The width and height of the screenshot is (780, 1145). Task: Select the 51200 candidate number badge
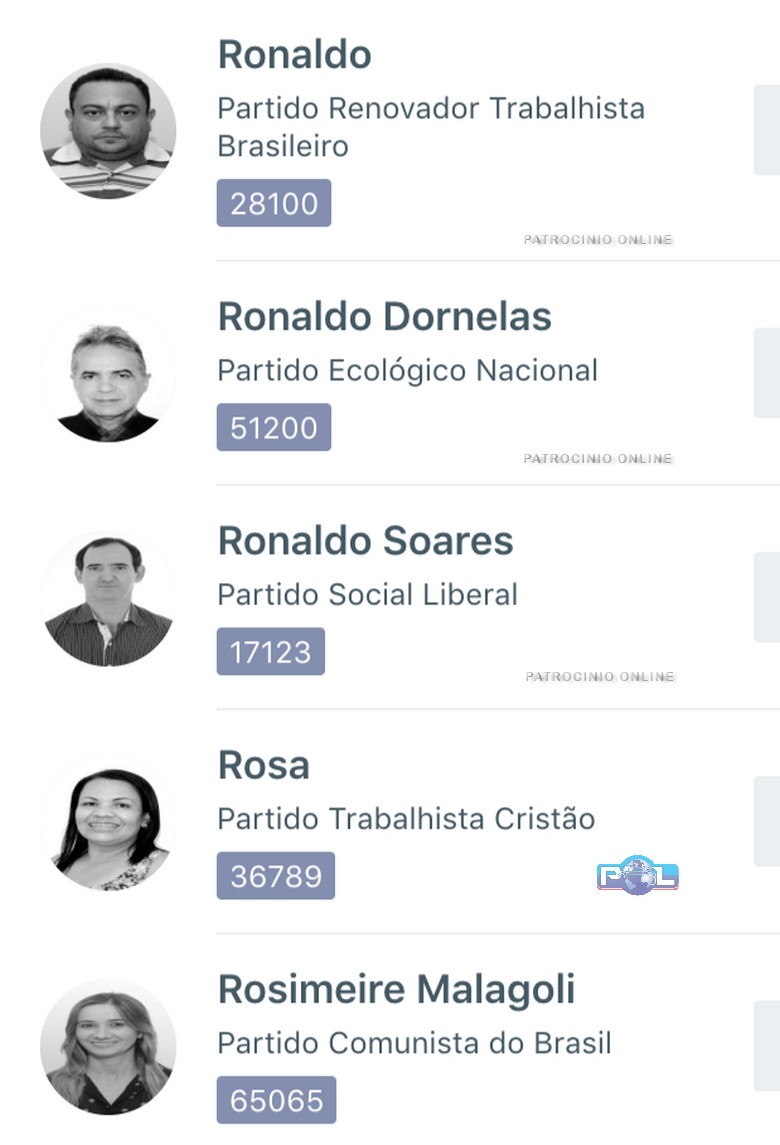click(274, 428)
